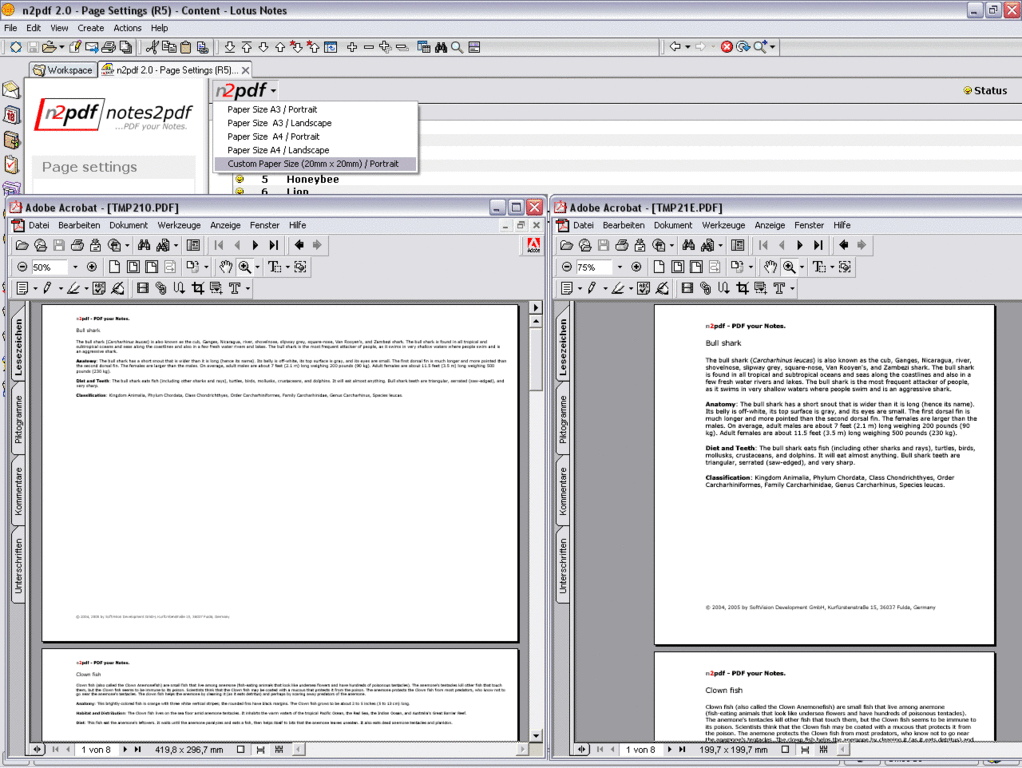Open the 75% zoom dropdown in TMP21E.PDF
This screenshot has height=768, width=1022.
coord(620,267)
